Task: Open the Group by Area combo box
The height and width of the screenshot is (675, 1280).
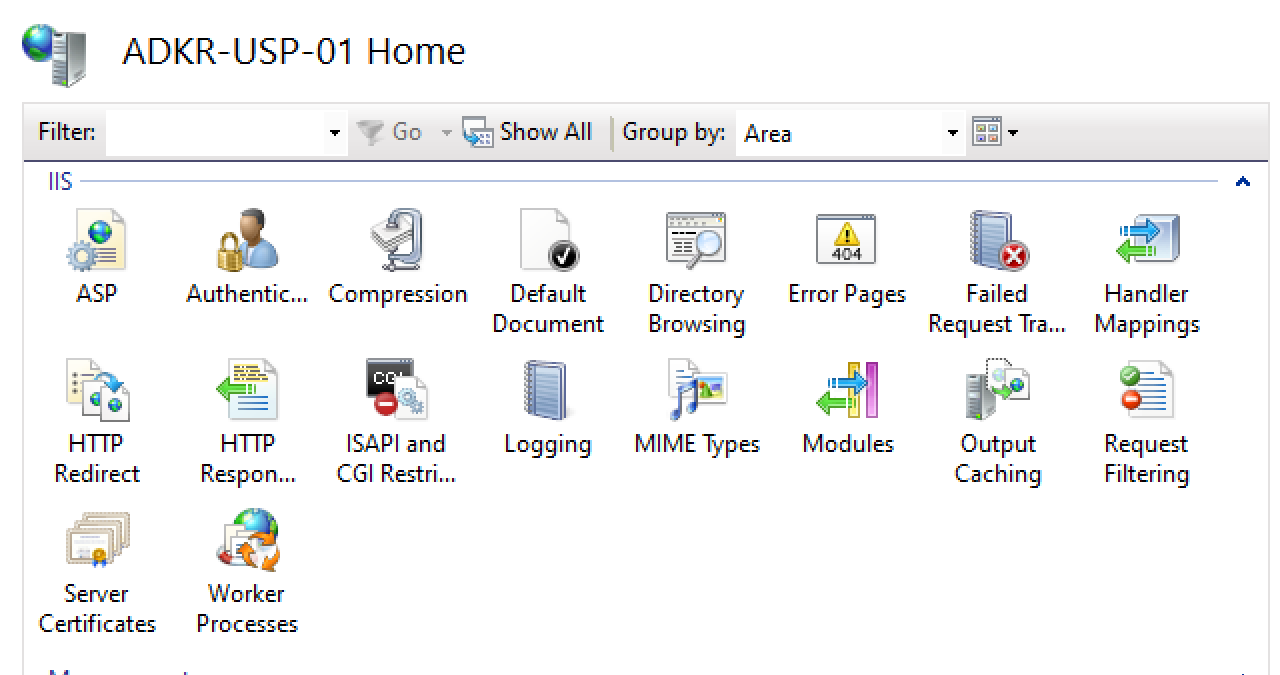Action: 851,132
